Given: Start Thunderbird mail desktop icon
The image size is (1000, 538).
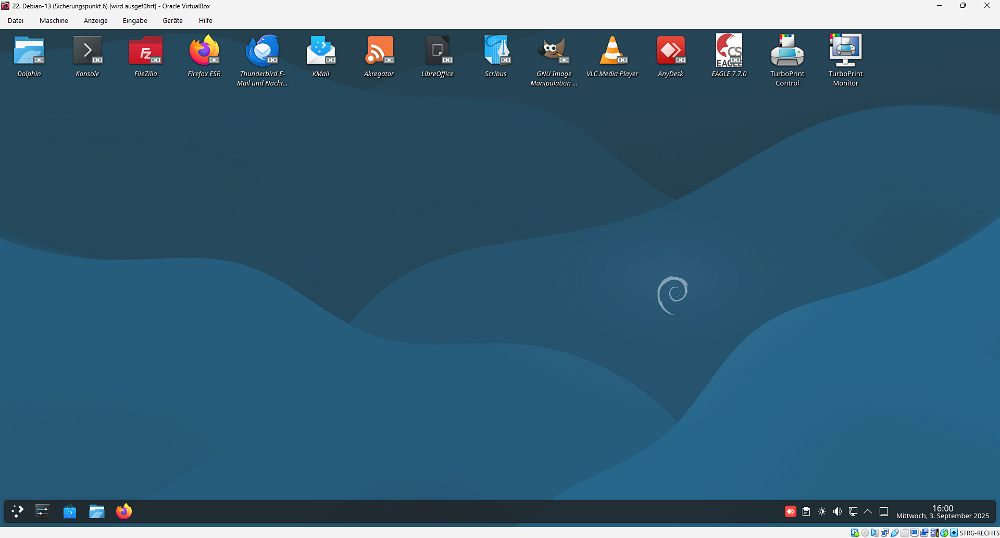Looking at the screenshot, I should (x=263, y=51).
